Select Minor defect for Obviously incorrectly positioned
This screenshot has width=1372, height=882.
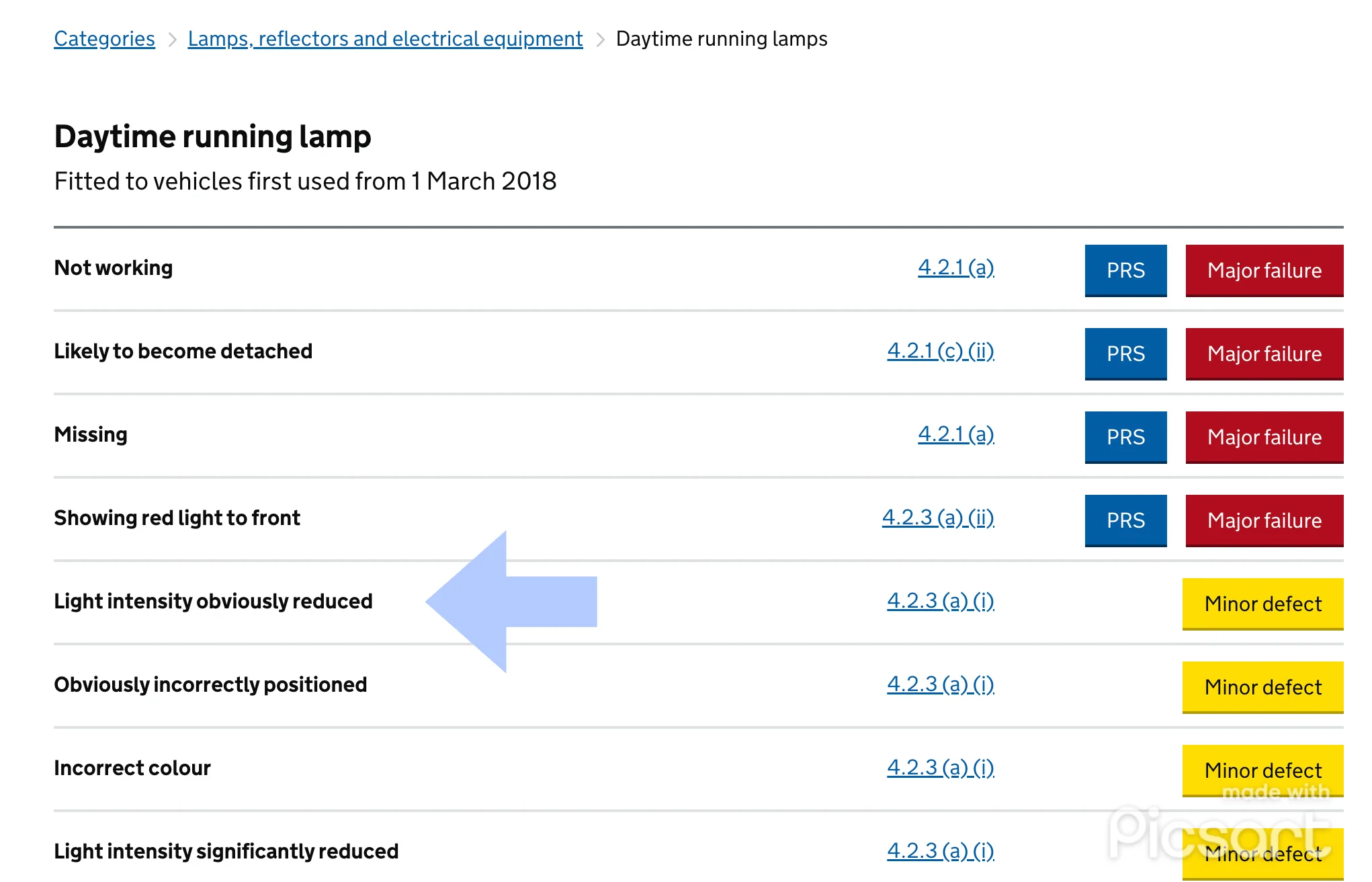tap(1262, 687)
